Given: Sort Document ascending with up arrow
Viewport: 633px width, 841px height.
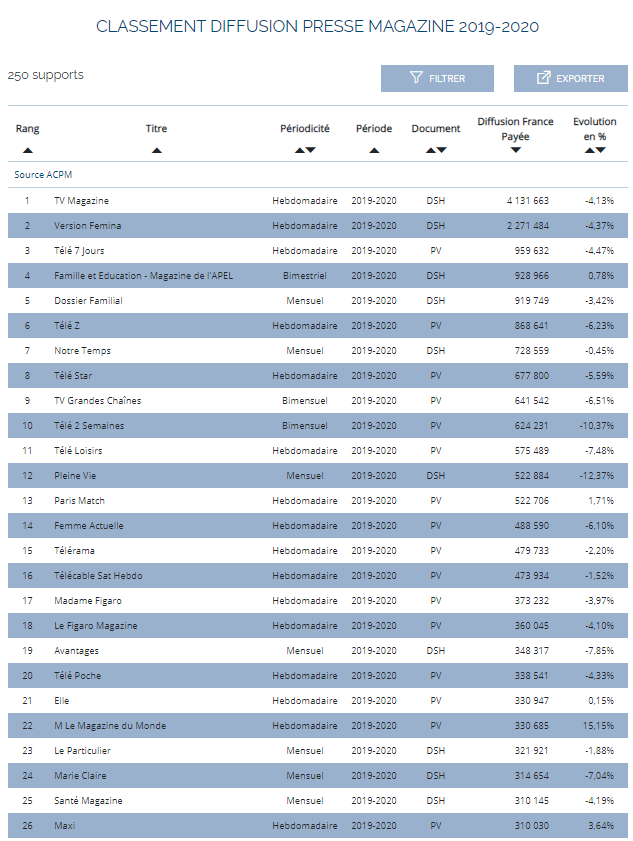Looking at the screenshot, I should click(431, 151).
